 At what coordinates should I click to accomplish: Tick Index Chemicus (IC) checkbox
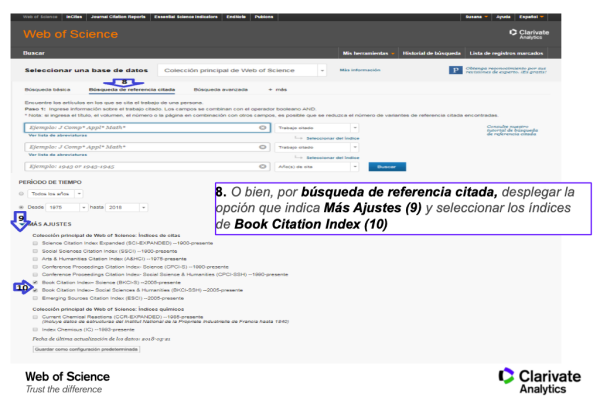tap(35, 329)
